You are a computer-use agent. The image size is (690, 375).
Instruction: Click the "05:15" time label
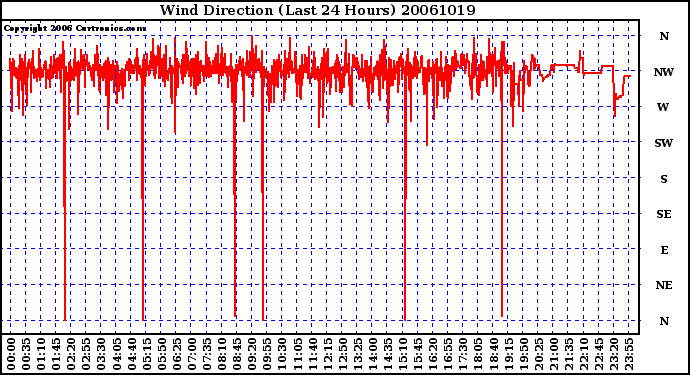click(x=147, y=354)
